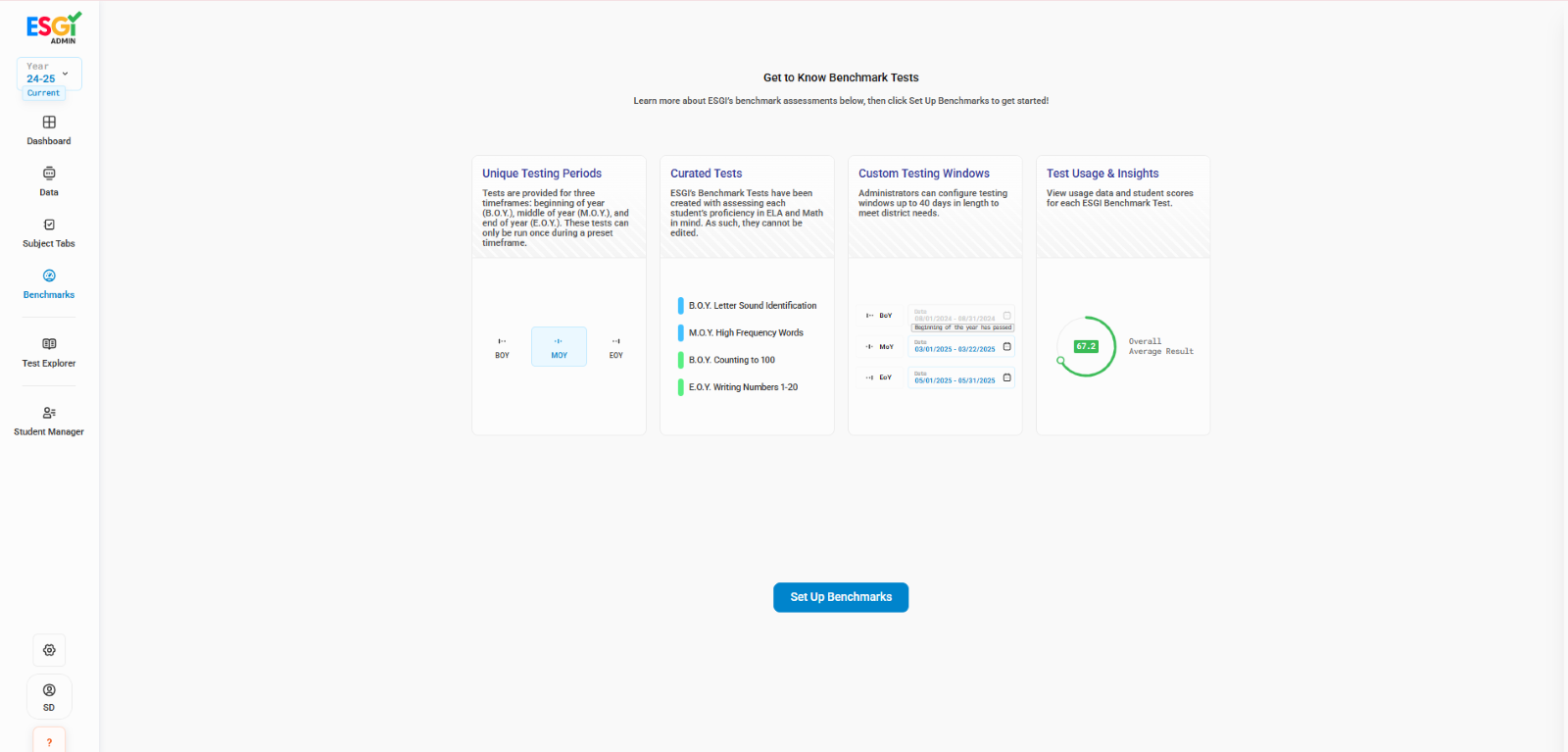Image resolution: width=1568 pixels, height=752 pixels.
Task: Select the Test Usage & Insights title
Action: coord(1102,174)
